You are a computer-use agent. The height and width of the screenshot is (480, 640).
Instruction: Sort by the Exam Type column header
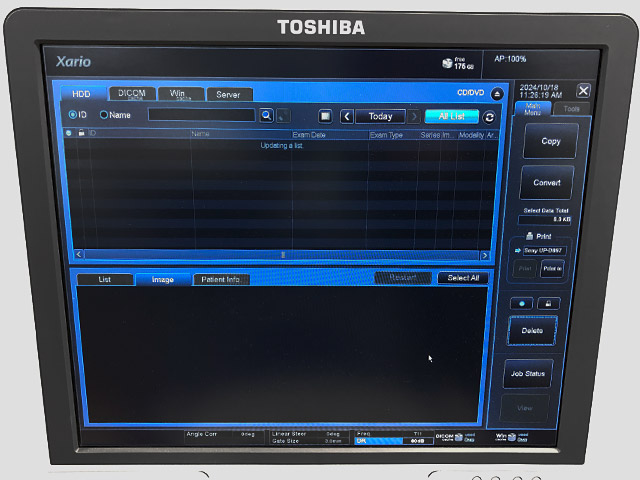(393, 135)
